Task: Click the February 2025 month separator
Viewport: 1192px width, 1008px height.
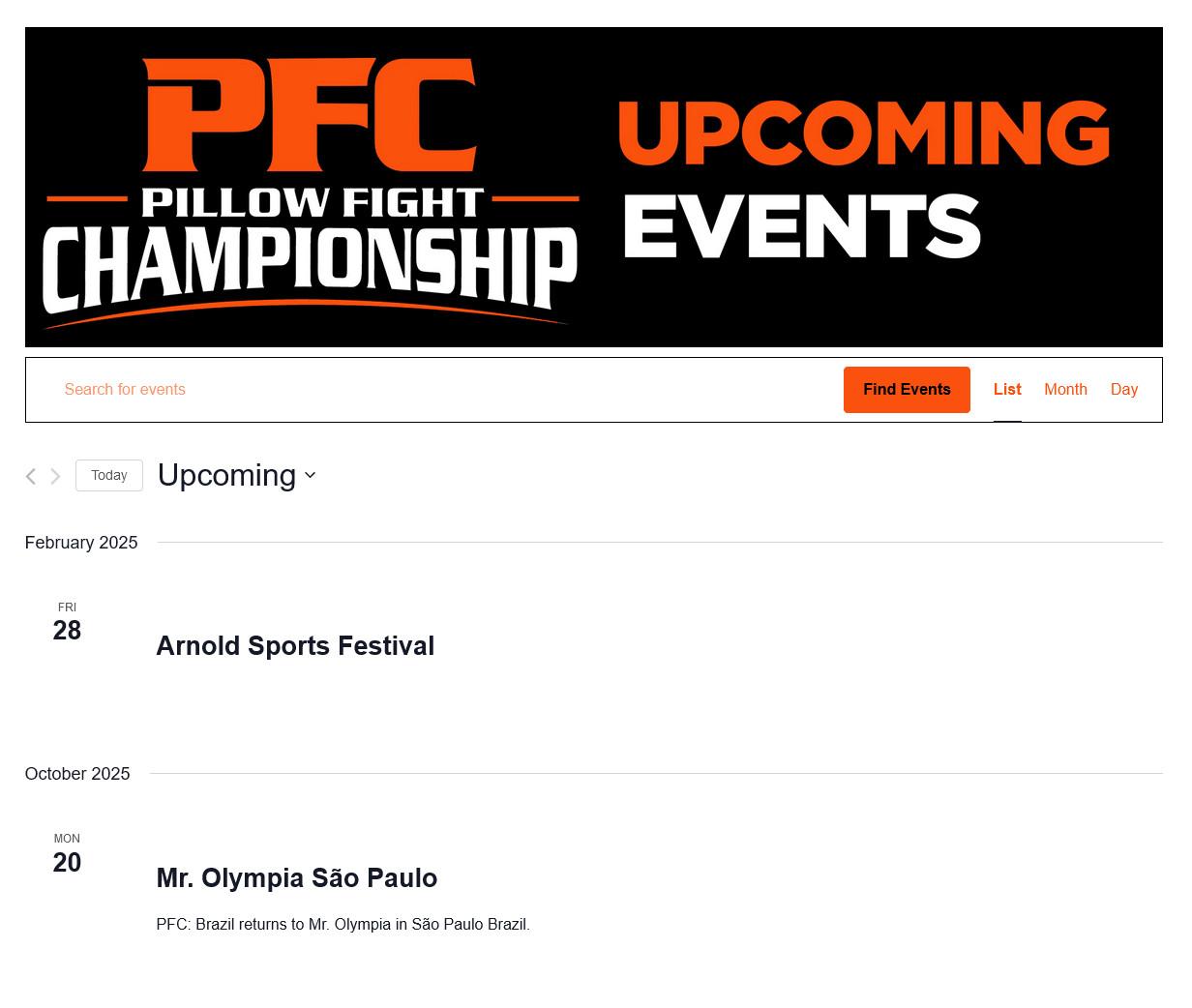Action: (81, 543)
